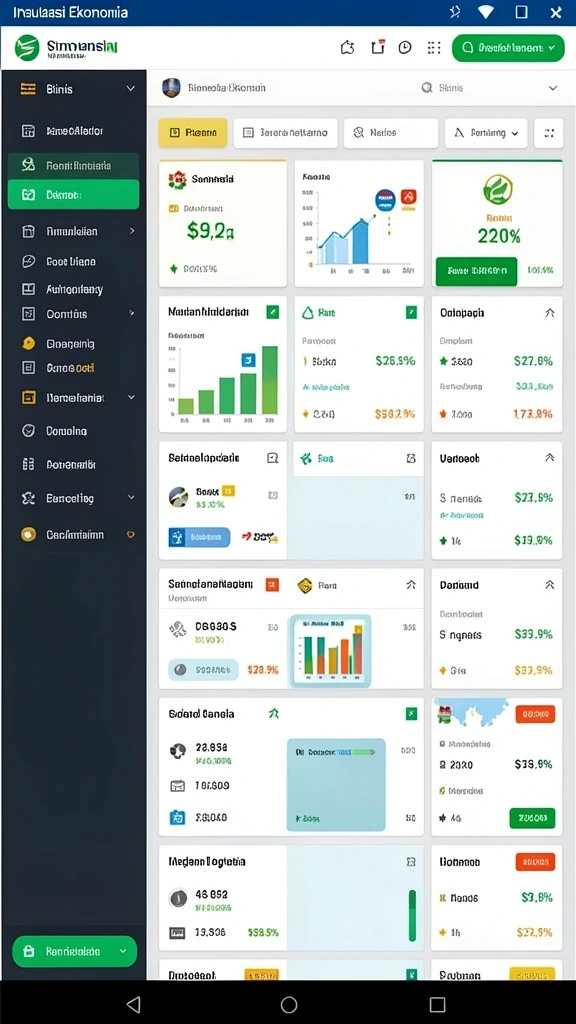
Task: Collapse the Oolopaph card with its chevron
Action: 549,313
